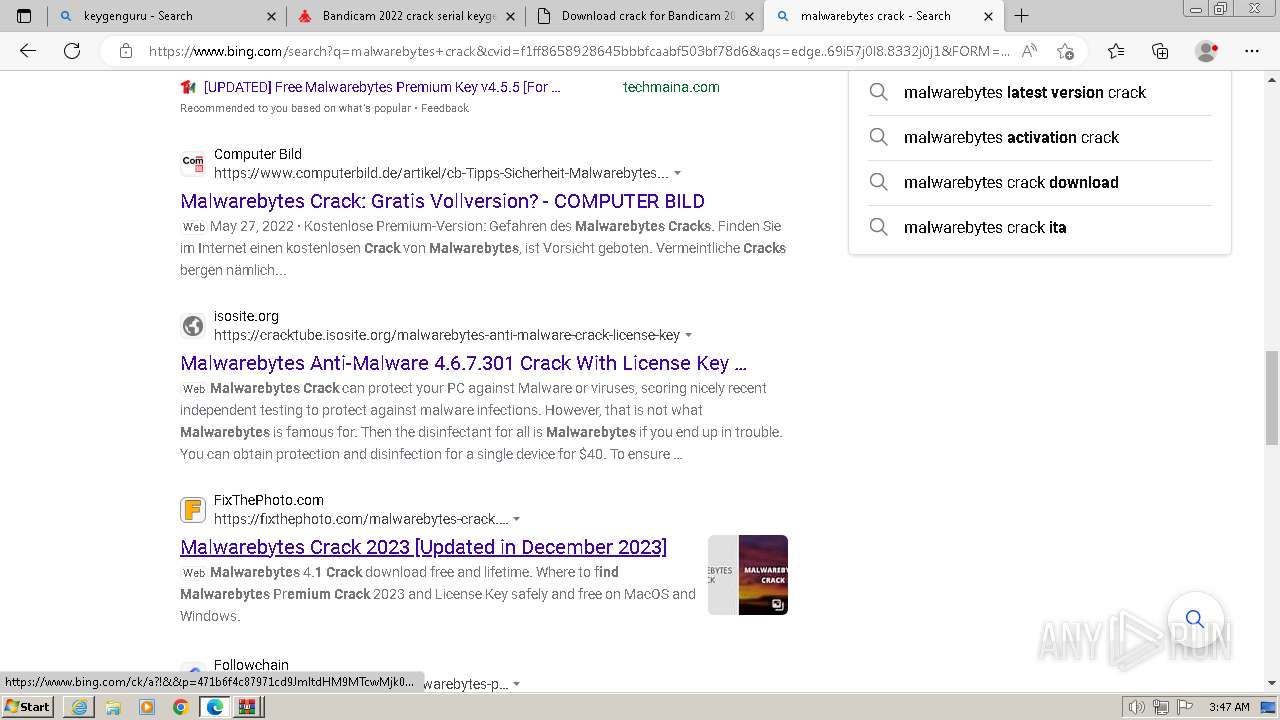The width and height of the screenshot is (1280, 720).
Task: Open the browser profile avatar
Action: point(1207,51)
